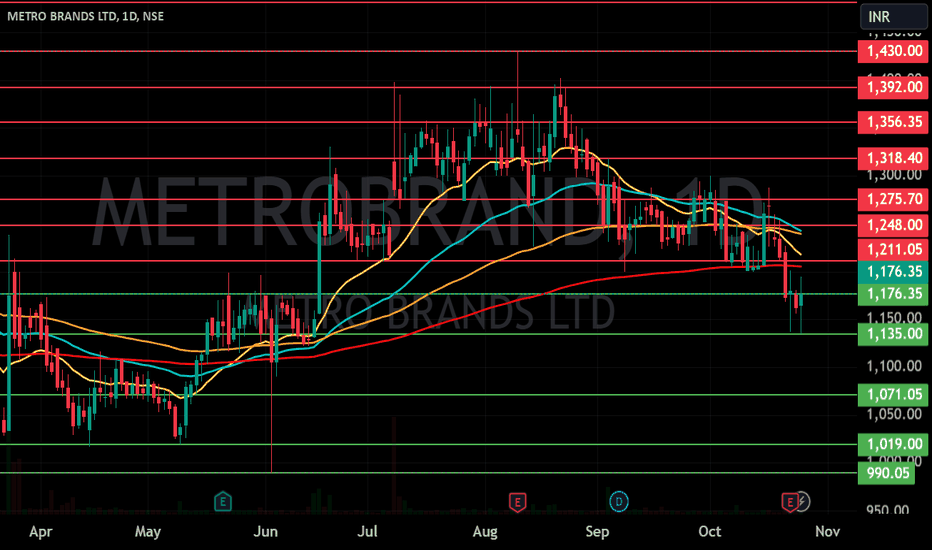Click the Jun label on time axis
Image resolution: width=932 pixels, height=550 pixels.
(265, 532)
